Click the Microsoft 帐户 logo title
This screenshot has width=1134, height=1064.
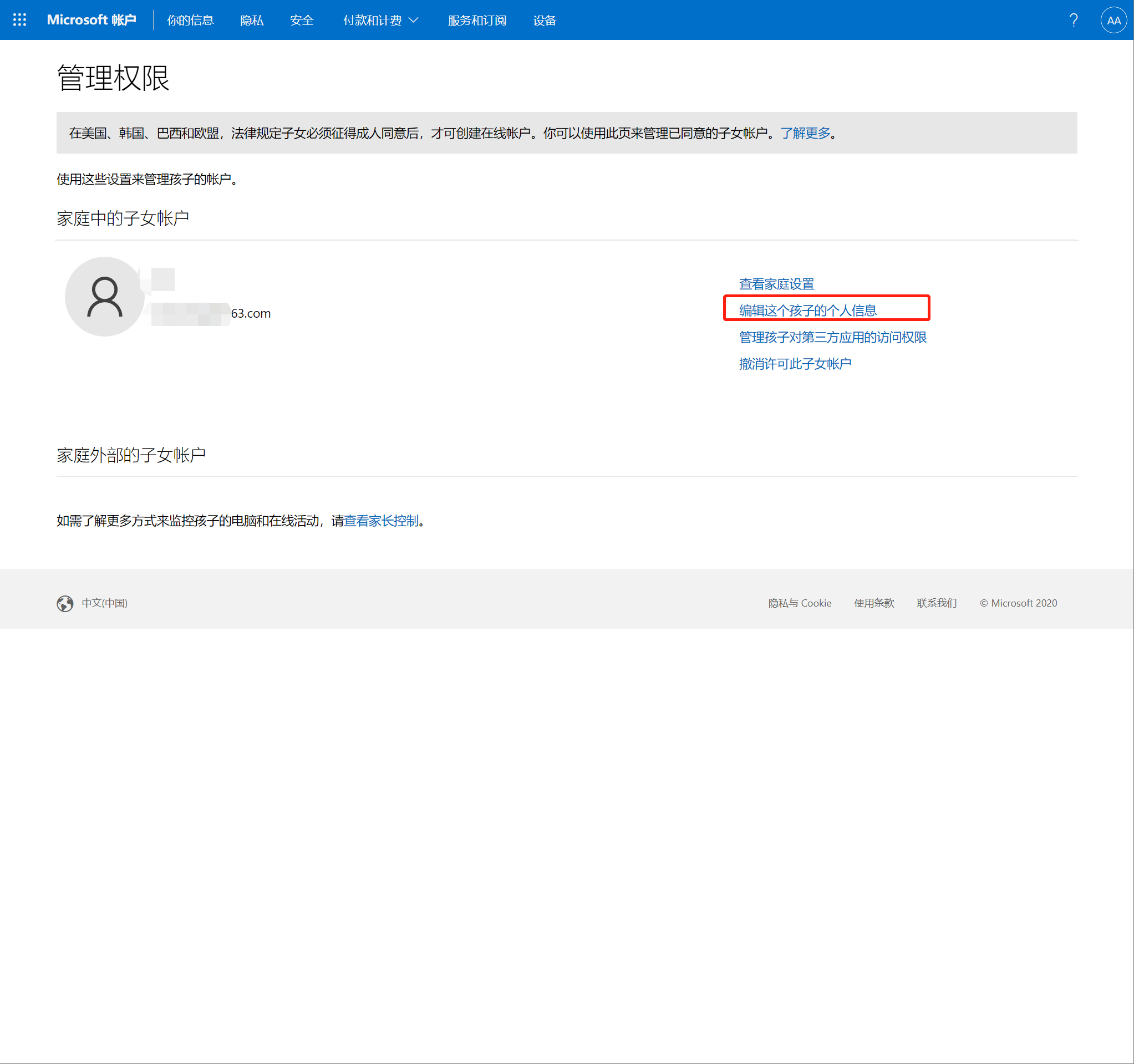[91, 20]
